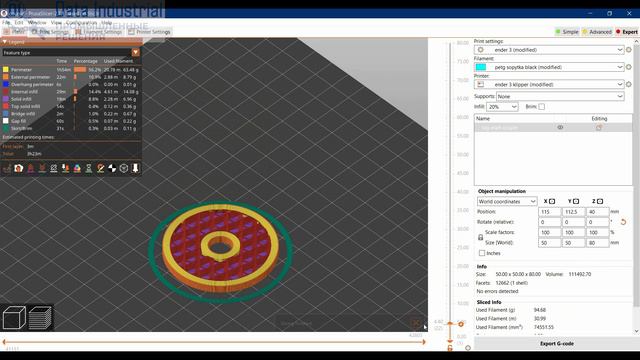The height and width of the screenshot is (360, 640).
Task: Click 'No errors detected' text
Action: coord(497,291)
